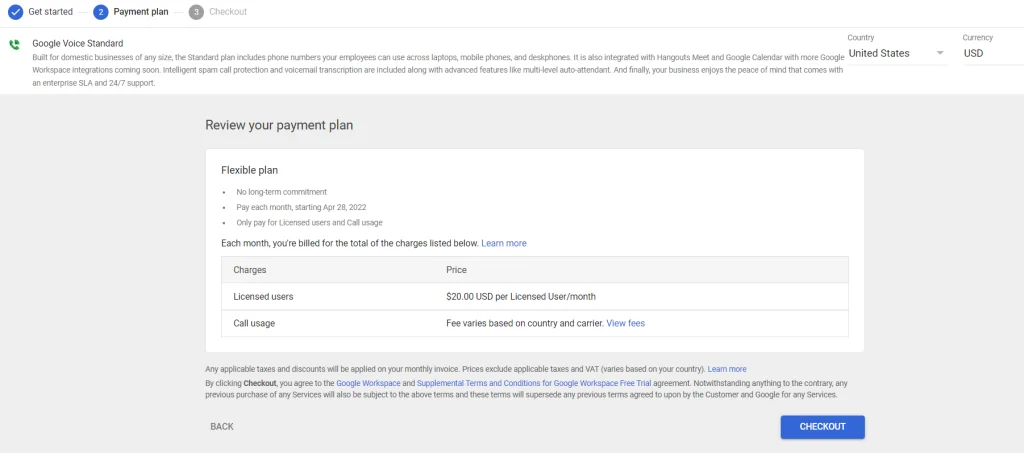Select the Payment plan step label
Viewport: 1024px width, 453px height.
coord(140,12)
